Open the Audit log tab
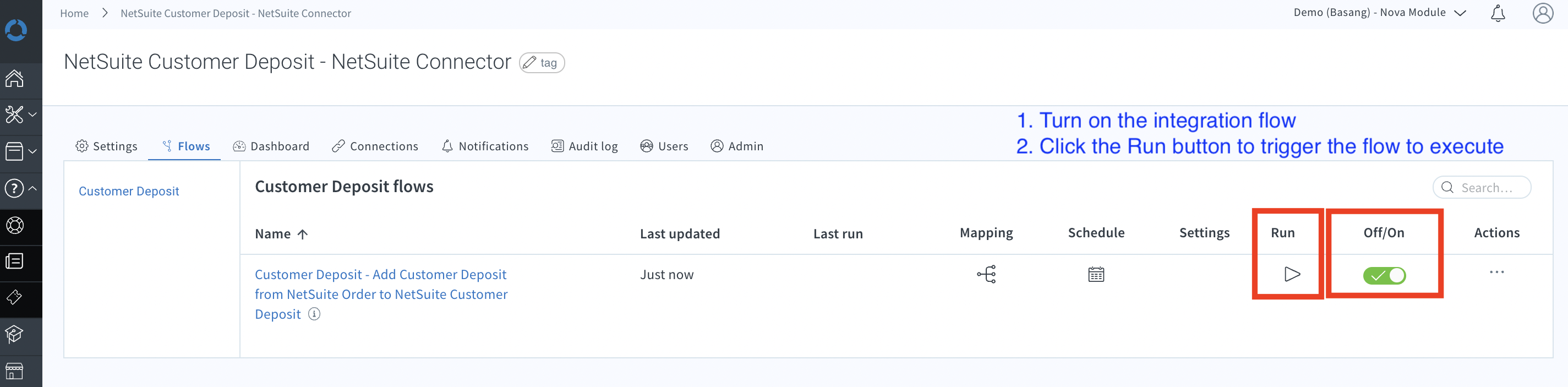Image resolution: width=1568 pixels, height=387 pixels. (584, 146)
